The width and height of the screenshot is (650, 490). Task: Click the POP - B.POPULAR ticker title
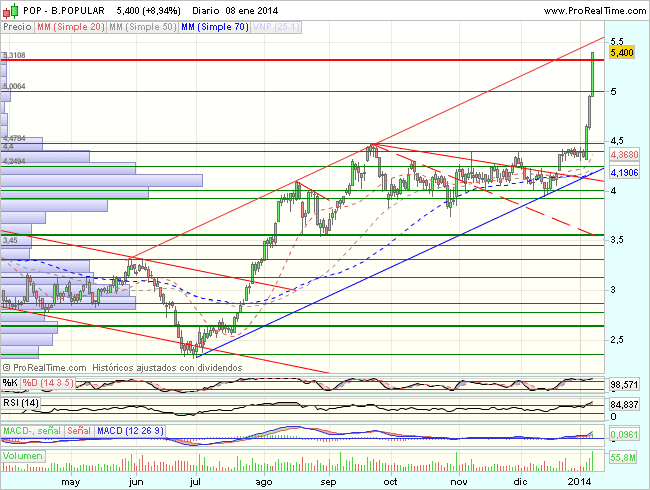coord(64,11)
